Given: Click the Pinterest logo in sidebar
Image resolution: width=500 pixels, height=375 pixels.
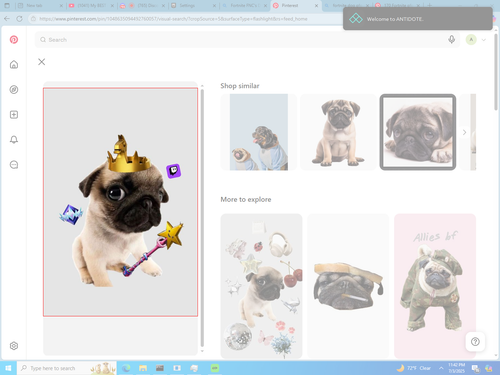Looking at the screenshot, I should coord(14,40).
